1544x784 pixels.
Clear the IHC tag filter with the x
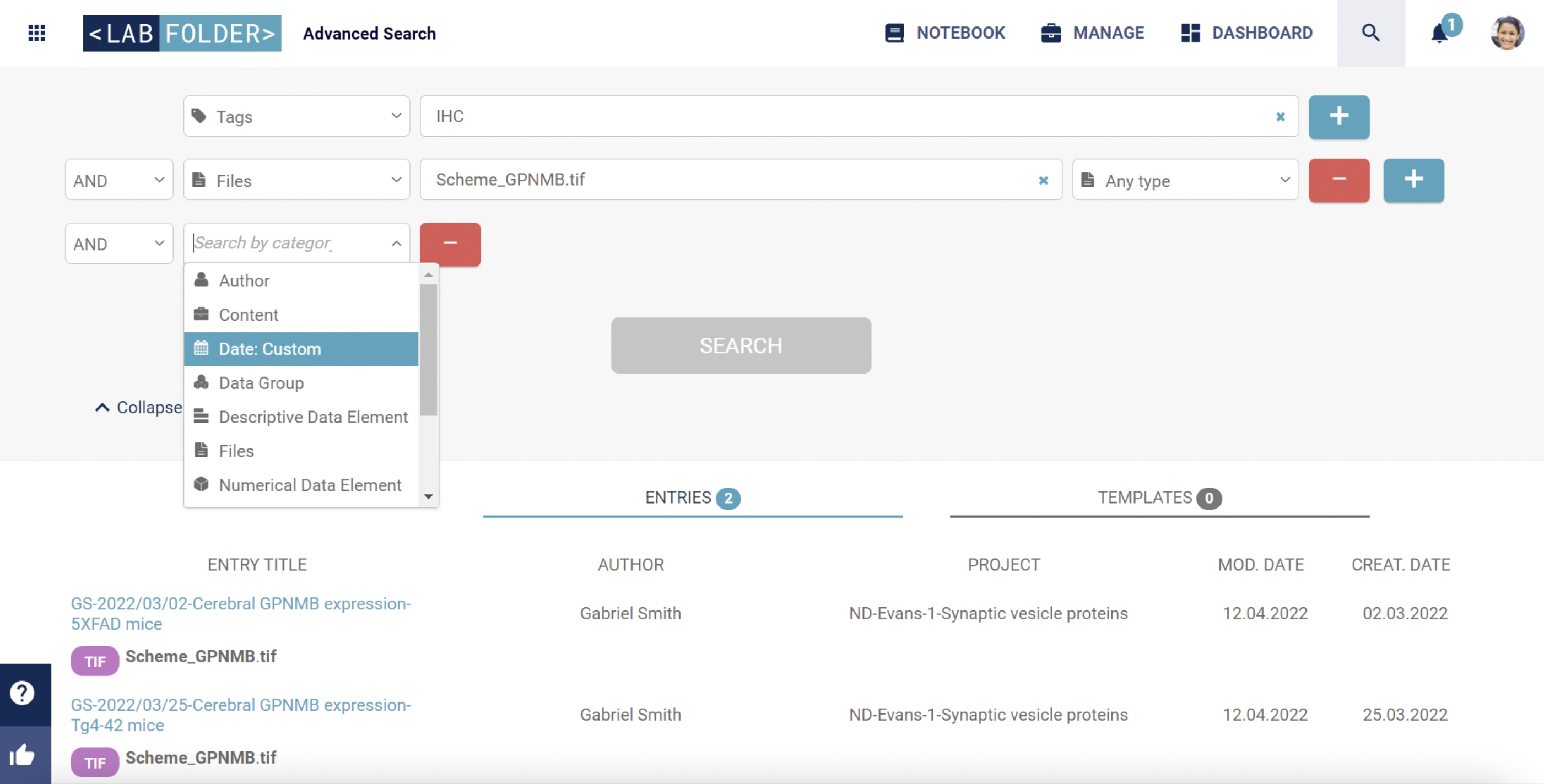click(1280, 116)
